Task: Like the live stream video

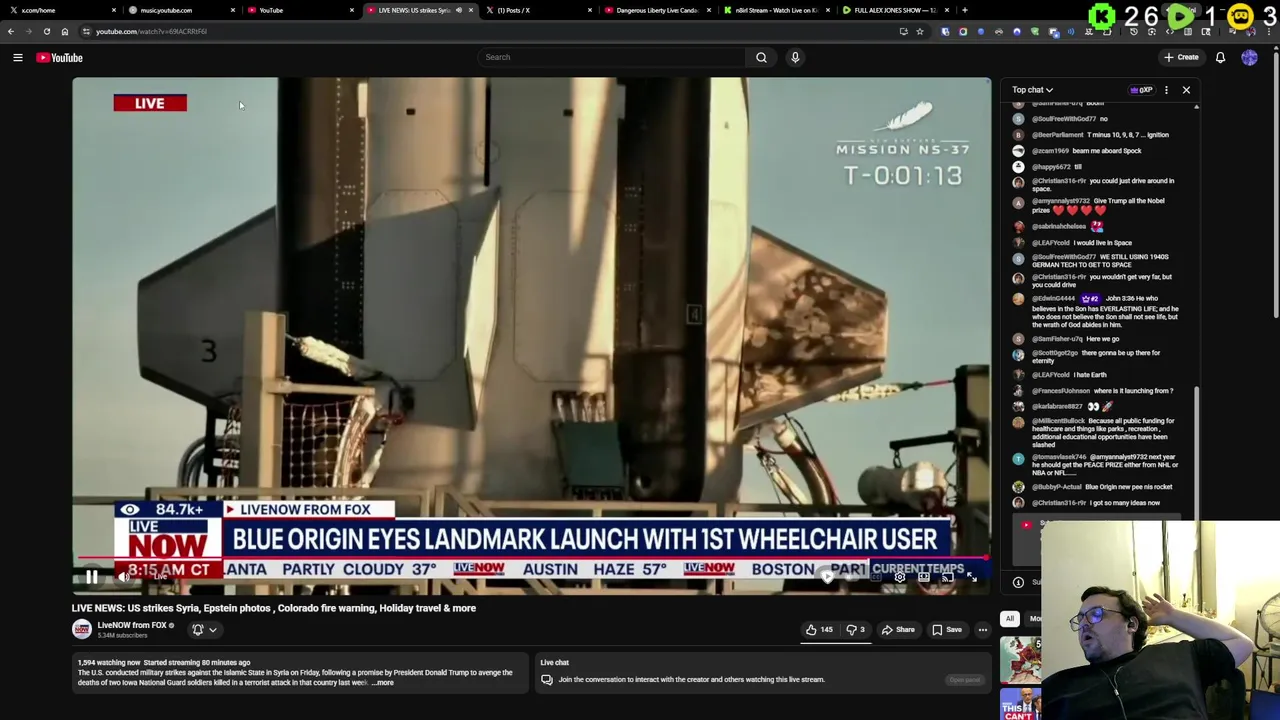Action: coord(819,630)
